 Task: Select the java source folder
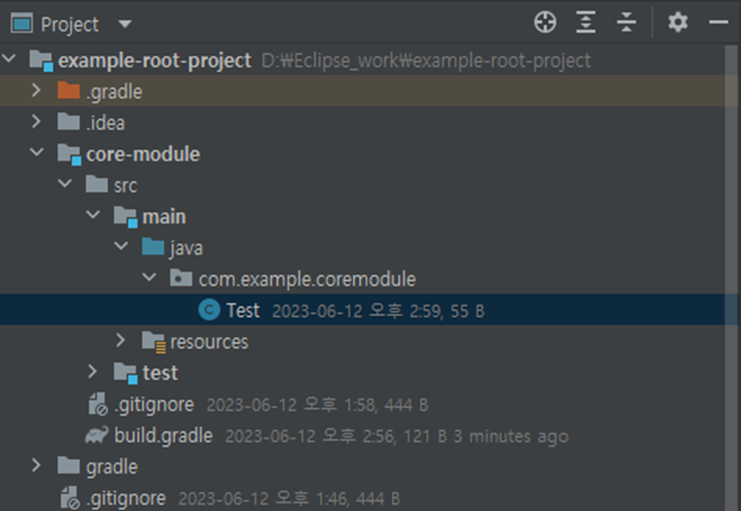(187, 248)
